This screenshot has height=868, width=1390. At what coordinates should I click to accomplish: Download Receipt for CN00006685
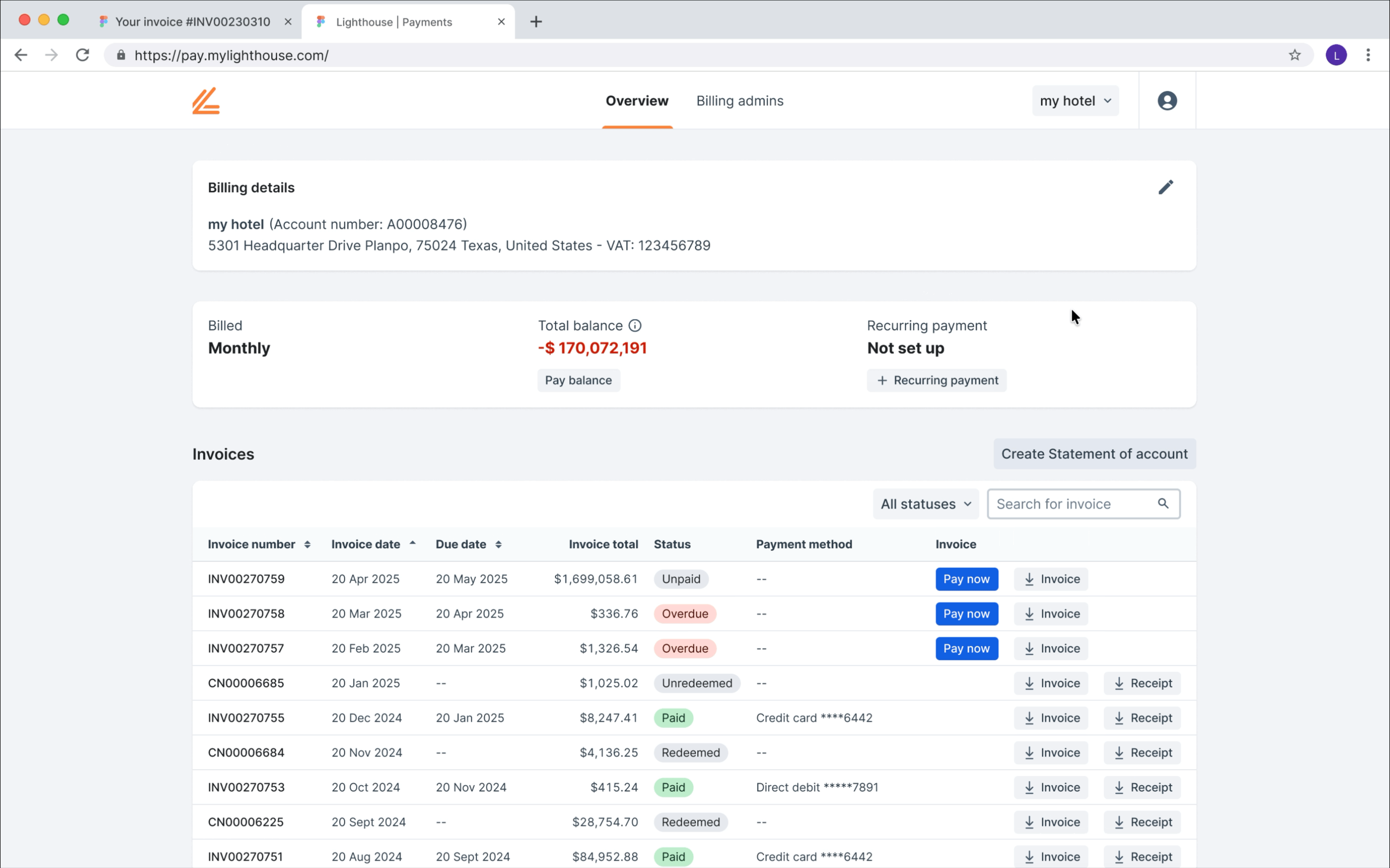[1142, 683]
